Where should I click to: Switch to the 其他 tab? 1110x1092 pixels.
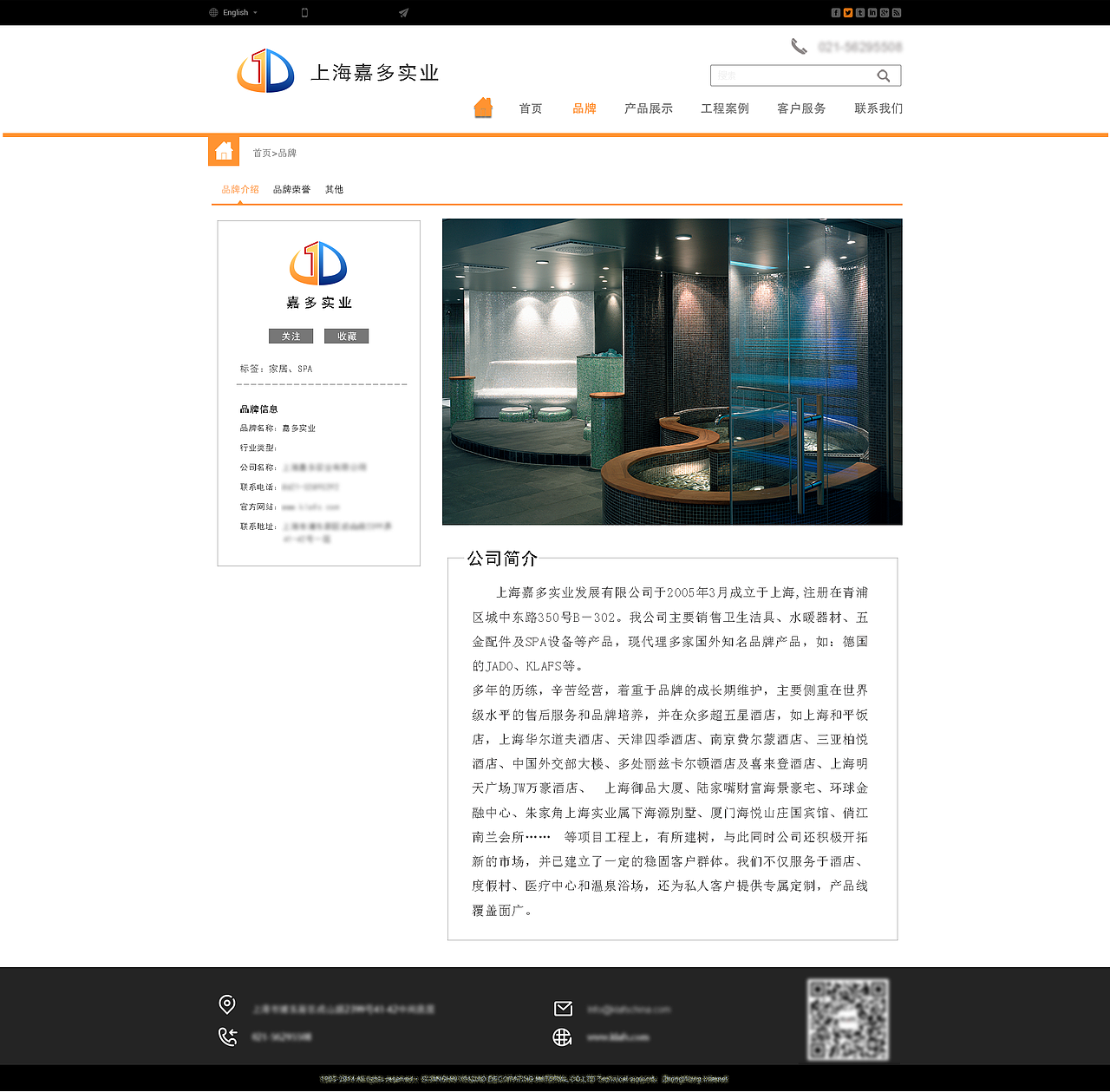334,188
